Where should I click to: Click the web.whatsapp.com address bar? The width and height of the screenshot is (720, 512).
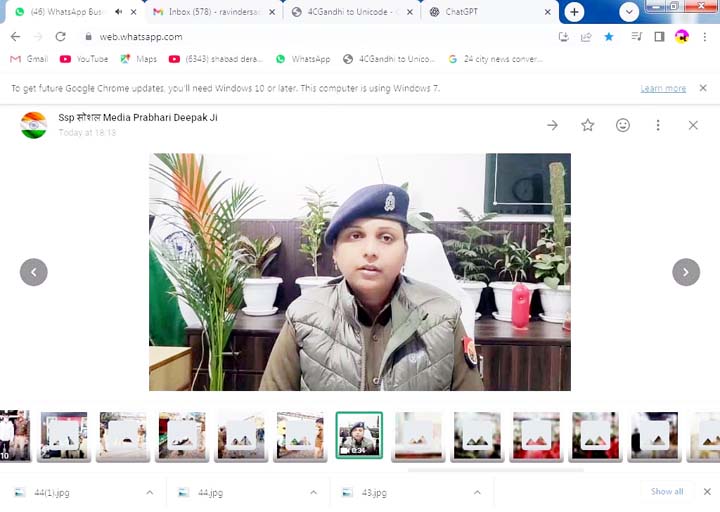click(x=300, y=37)
